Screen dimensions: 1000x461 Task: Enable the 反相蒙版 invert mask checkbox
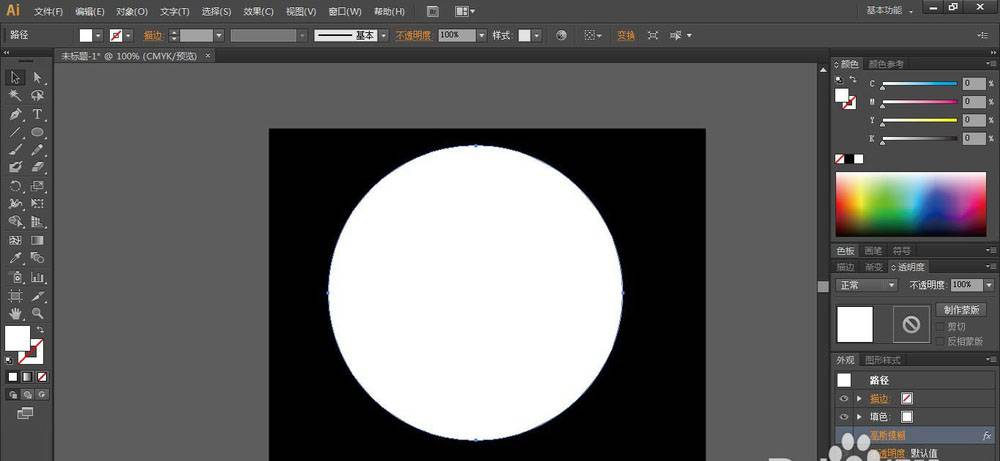(x=939, y=341)
